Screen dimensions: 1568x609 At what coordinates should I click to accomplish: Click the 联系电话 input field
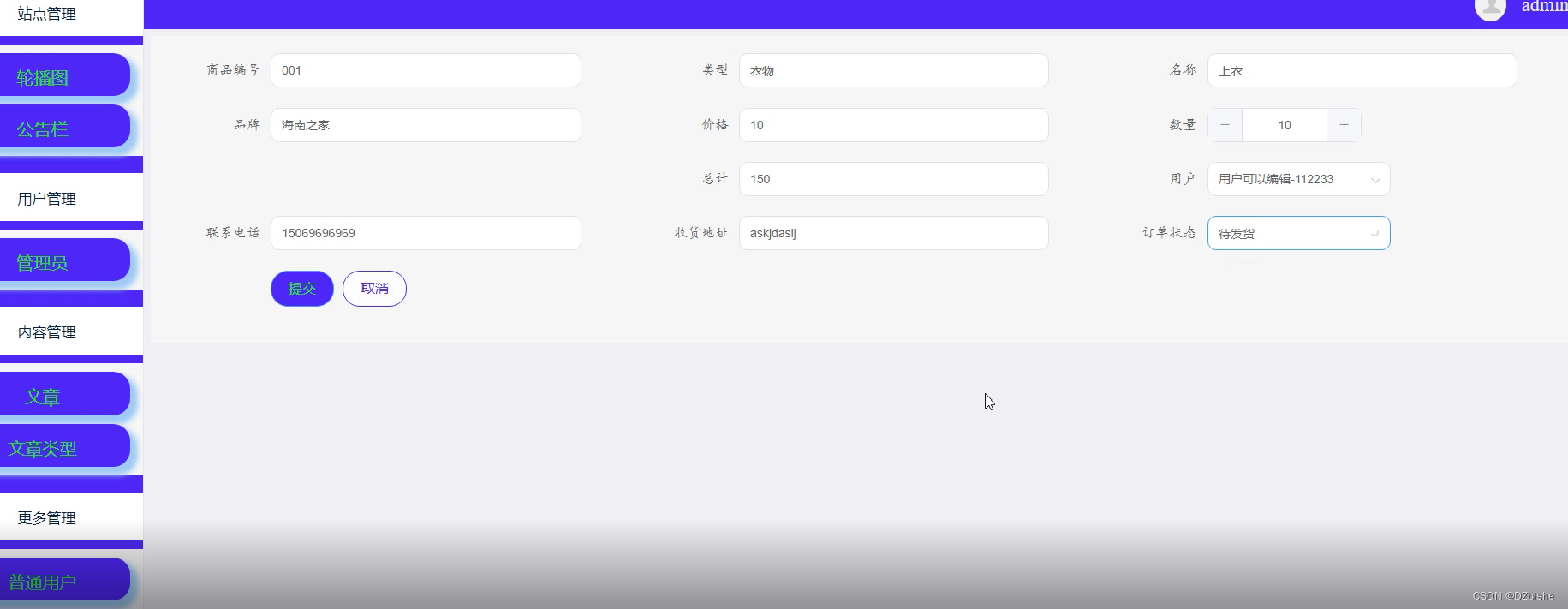coord(426,233)
